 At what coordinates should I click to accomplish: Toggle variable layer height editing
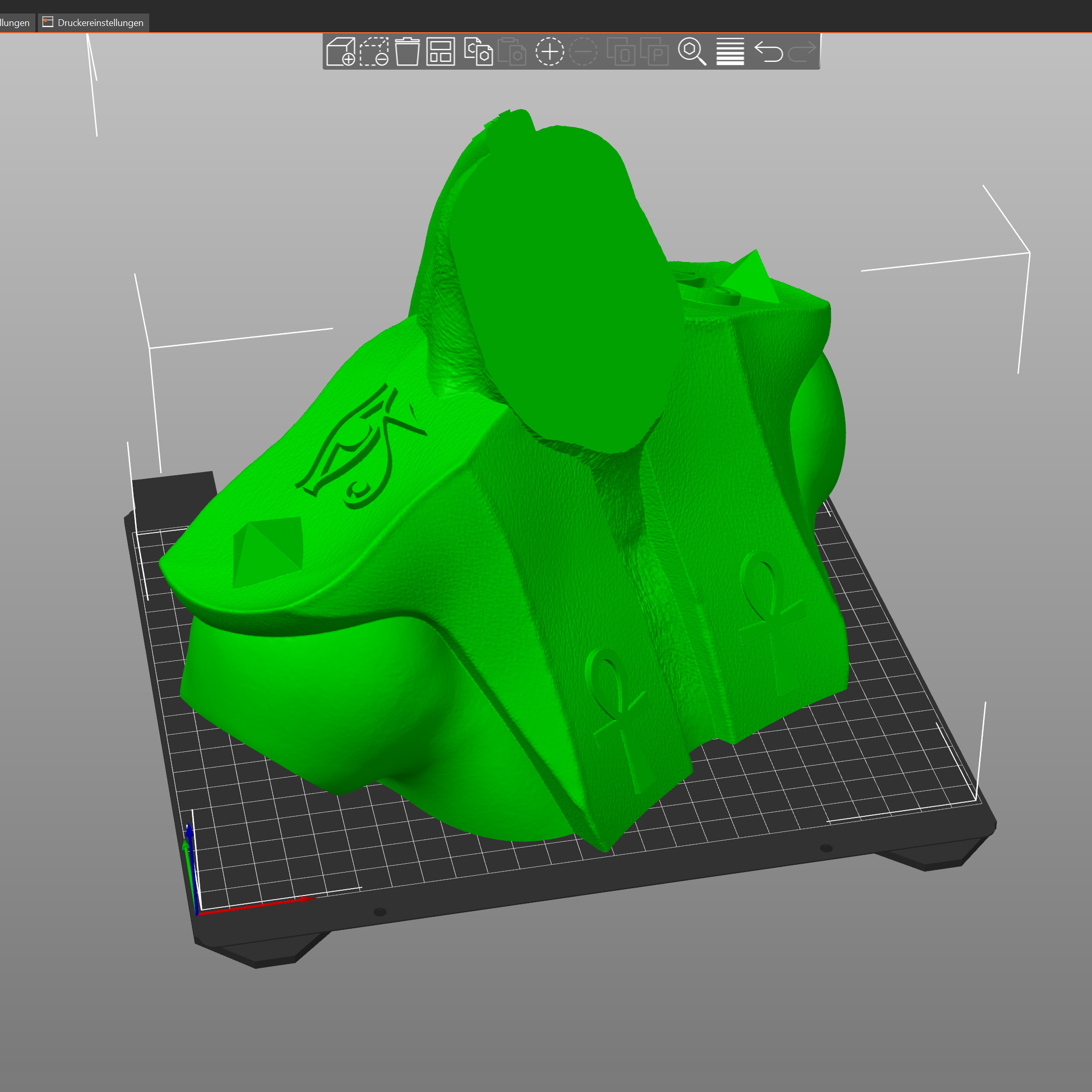tap(730, 51)
